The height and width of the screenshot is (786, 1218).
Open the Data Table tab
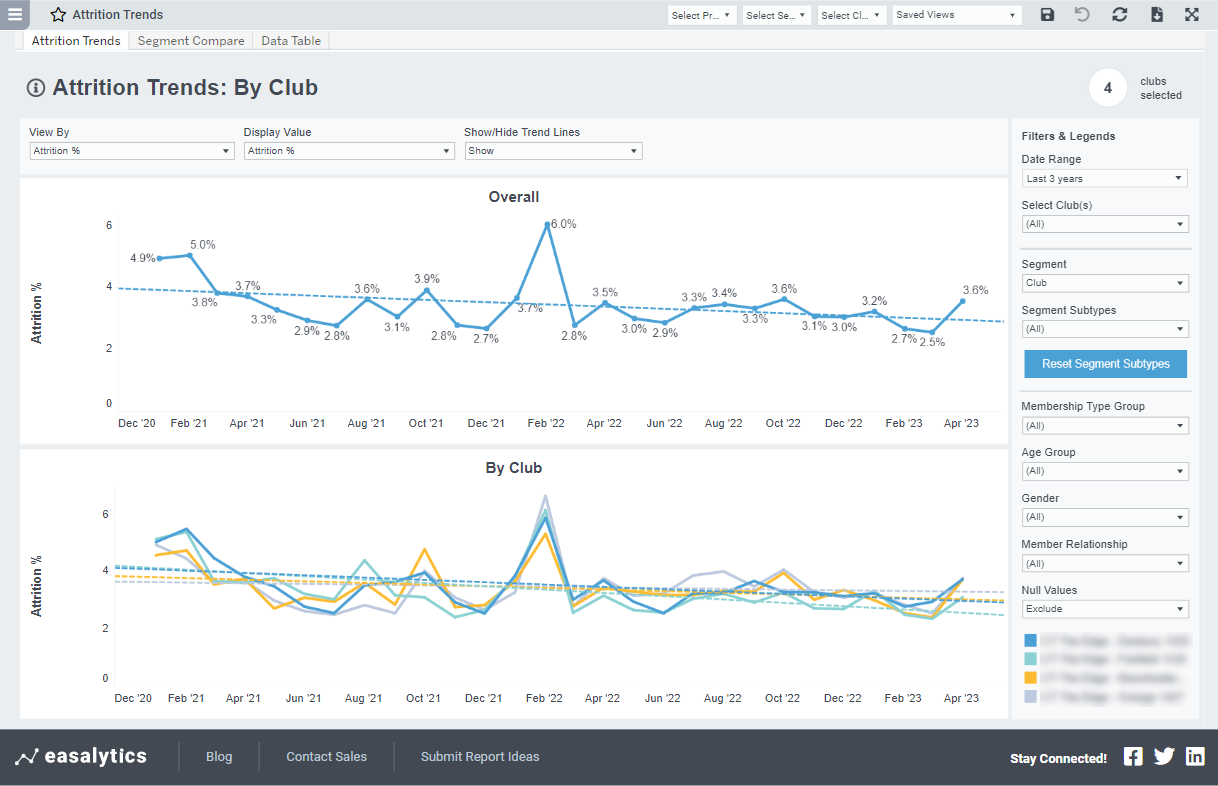point(291,41)
